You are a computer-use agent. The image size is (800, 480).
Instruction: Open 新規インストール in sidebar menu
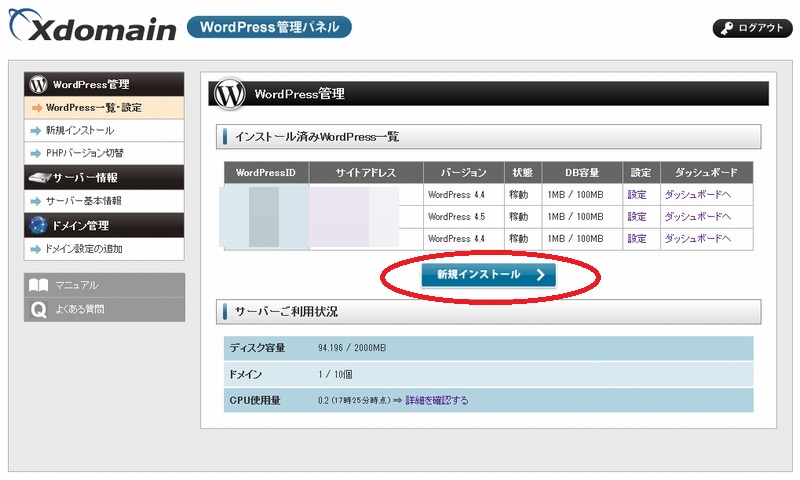104,131
